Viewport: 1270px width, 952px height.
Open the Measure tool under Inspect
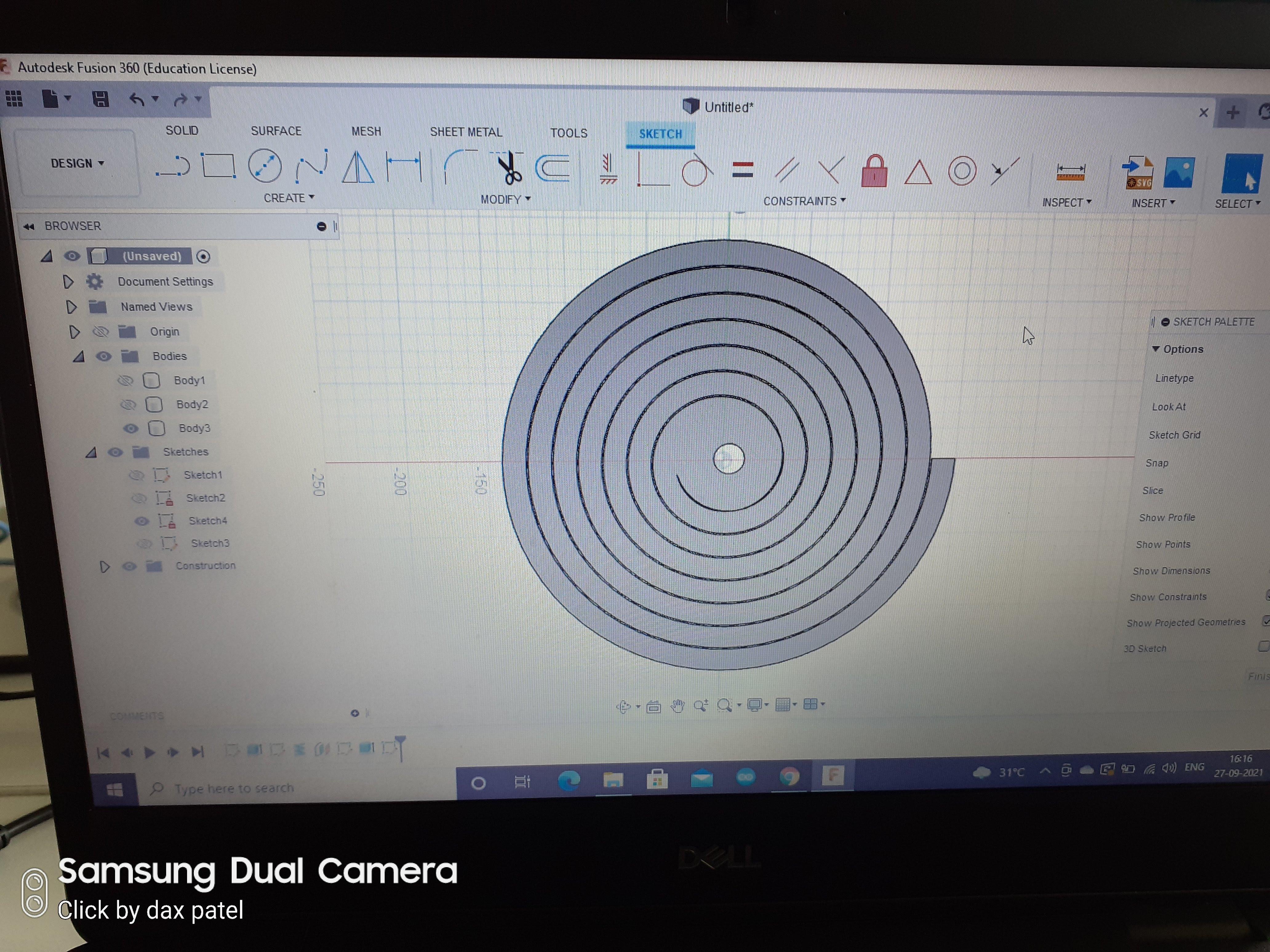(1070, 172)
